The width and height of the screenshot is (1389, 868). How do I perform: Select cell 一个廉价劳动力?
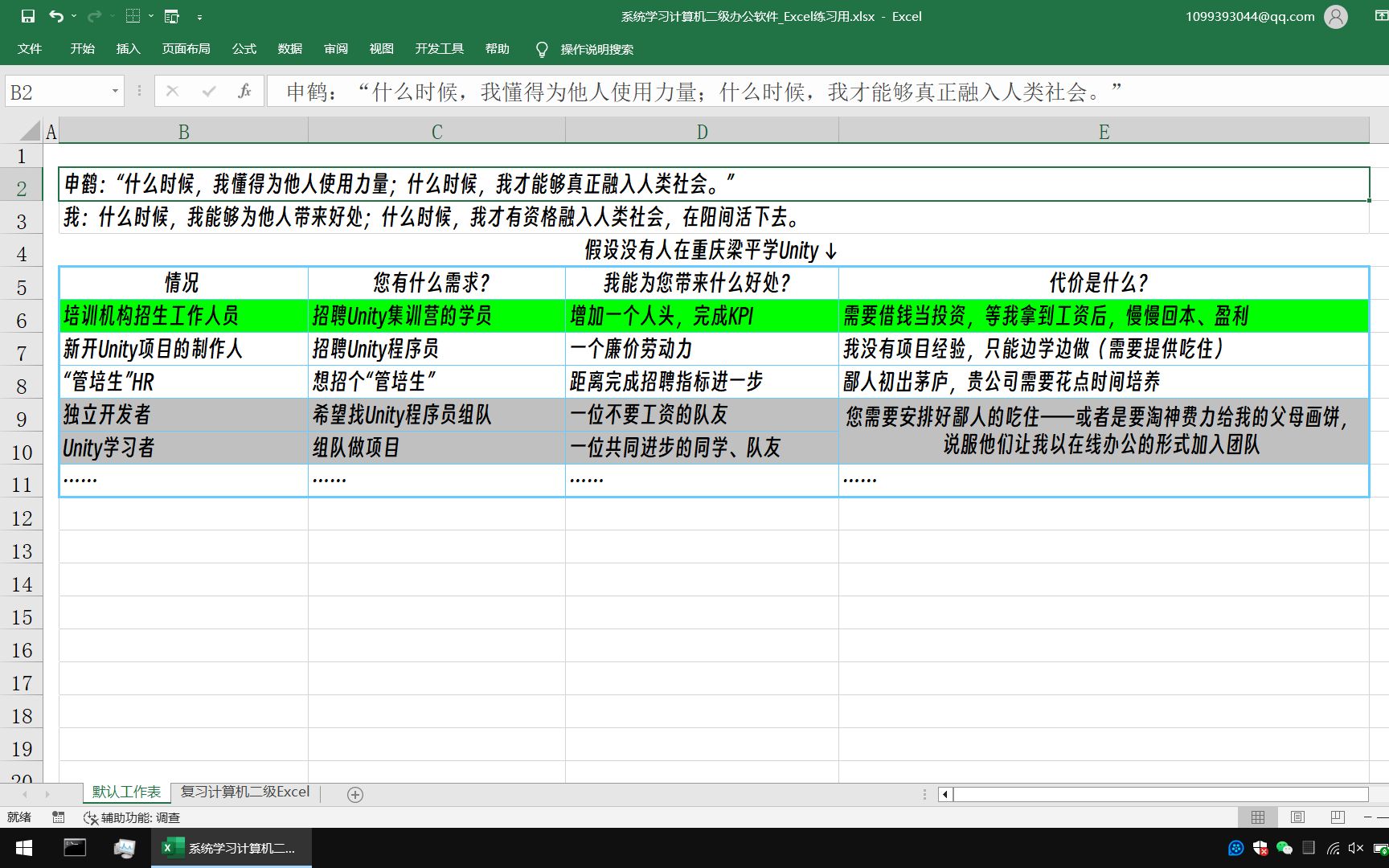702,349
